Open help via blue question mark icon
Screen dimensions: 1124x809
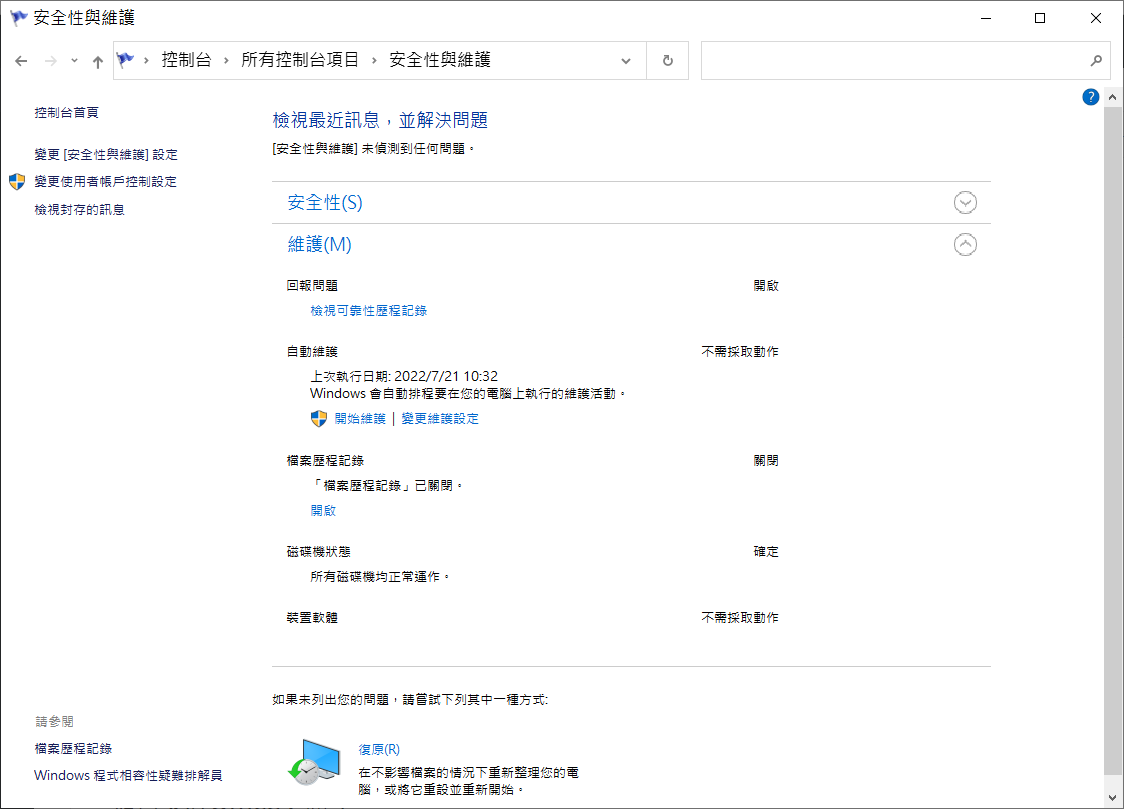coord(1091,97)
